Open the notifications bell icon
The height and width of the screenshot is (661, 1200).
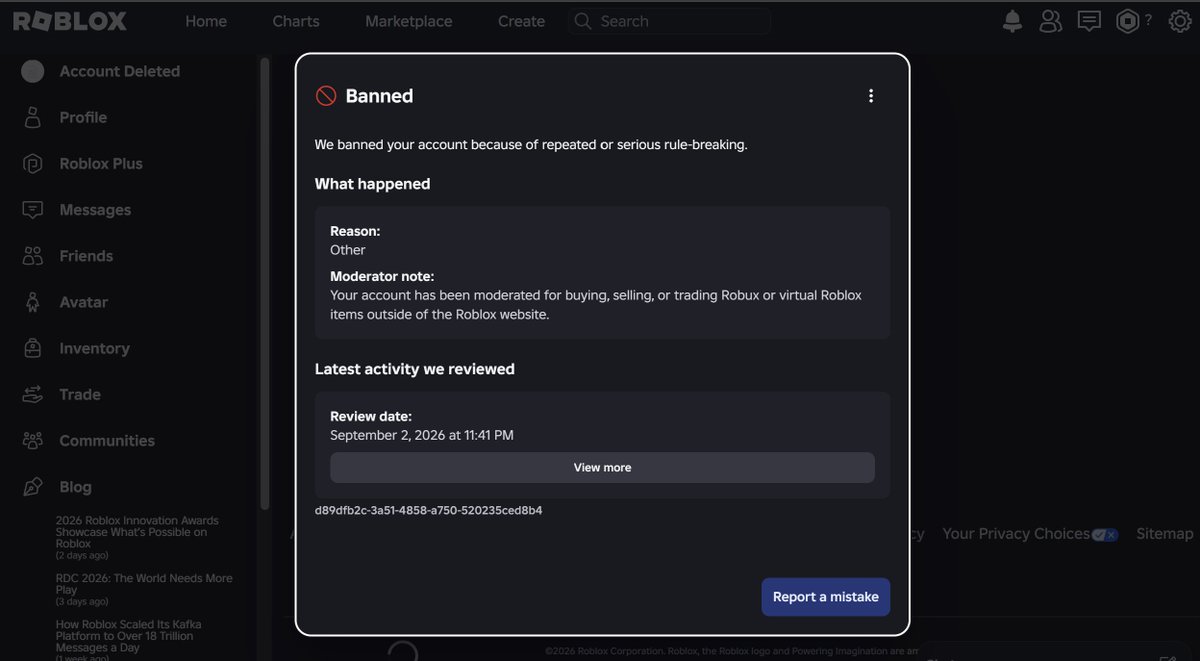click(x=1013, y=21)
